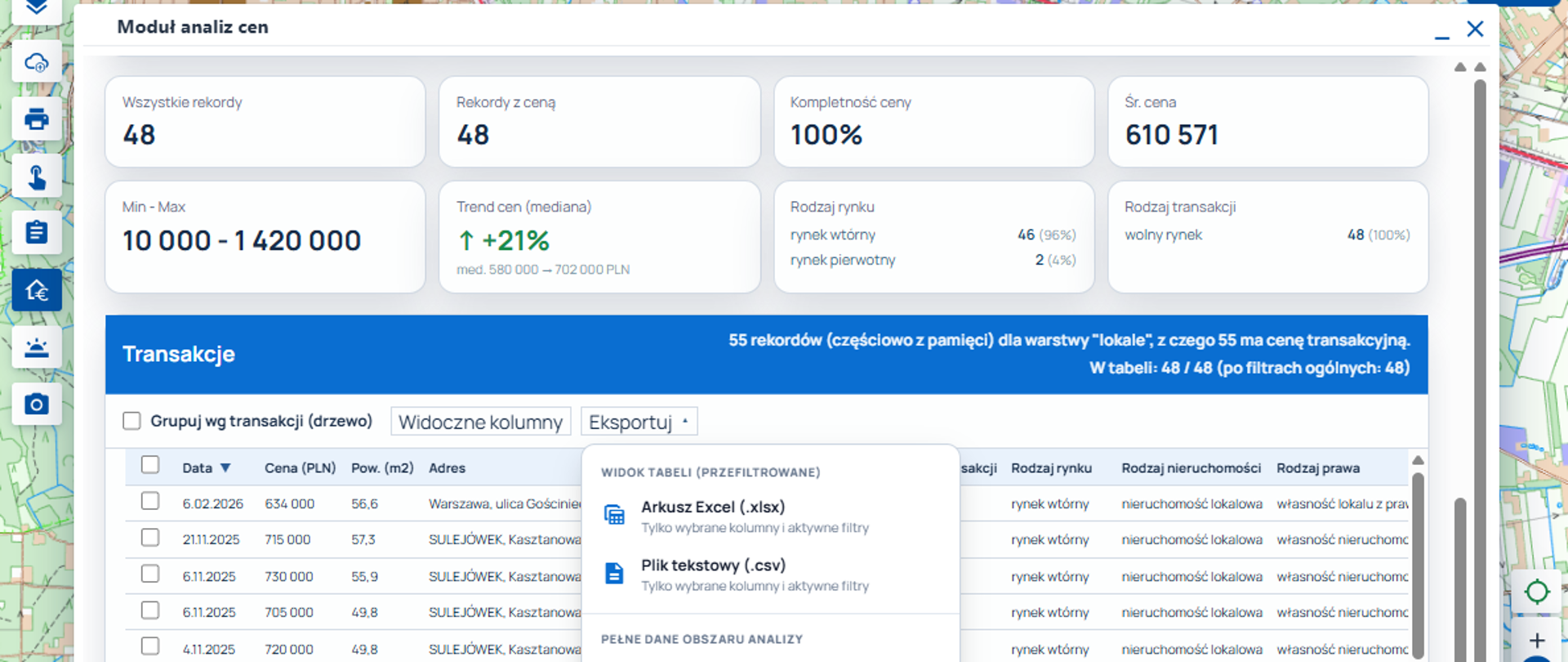Screen dimensions: 1568x662
Task: Check the row dated 21.11.2025
Action: tap(150, 538)
